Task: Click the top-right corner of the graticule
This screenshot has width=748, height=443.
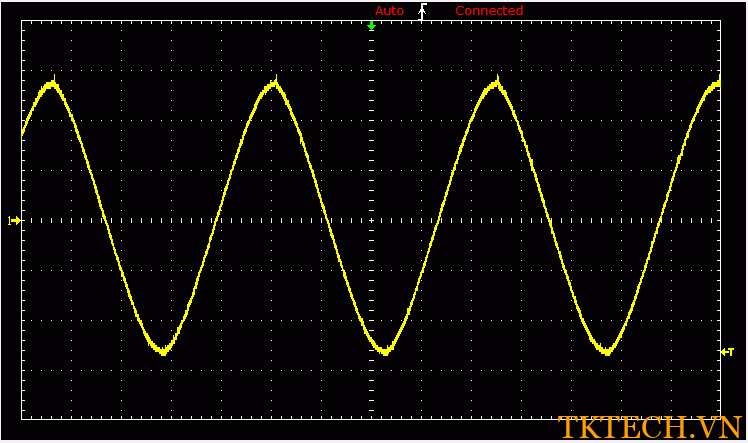Action: [x=719, y=22]
